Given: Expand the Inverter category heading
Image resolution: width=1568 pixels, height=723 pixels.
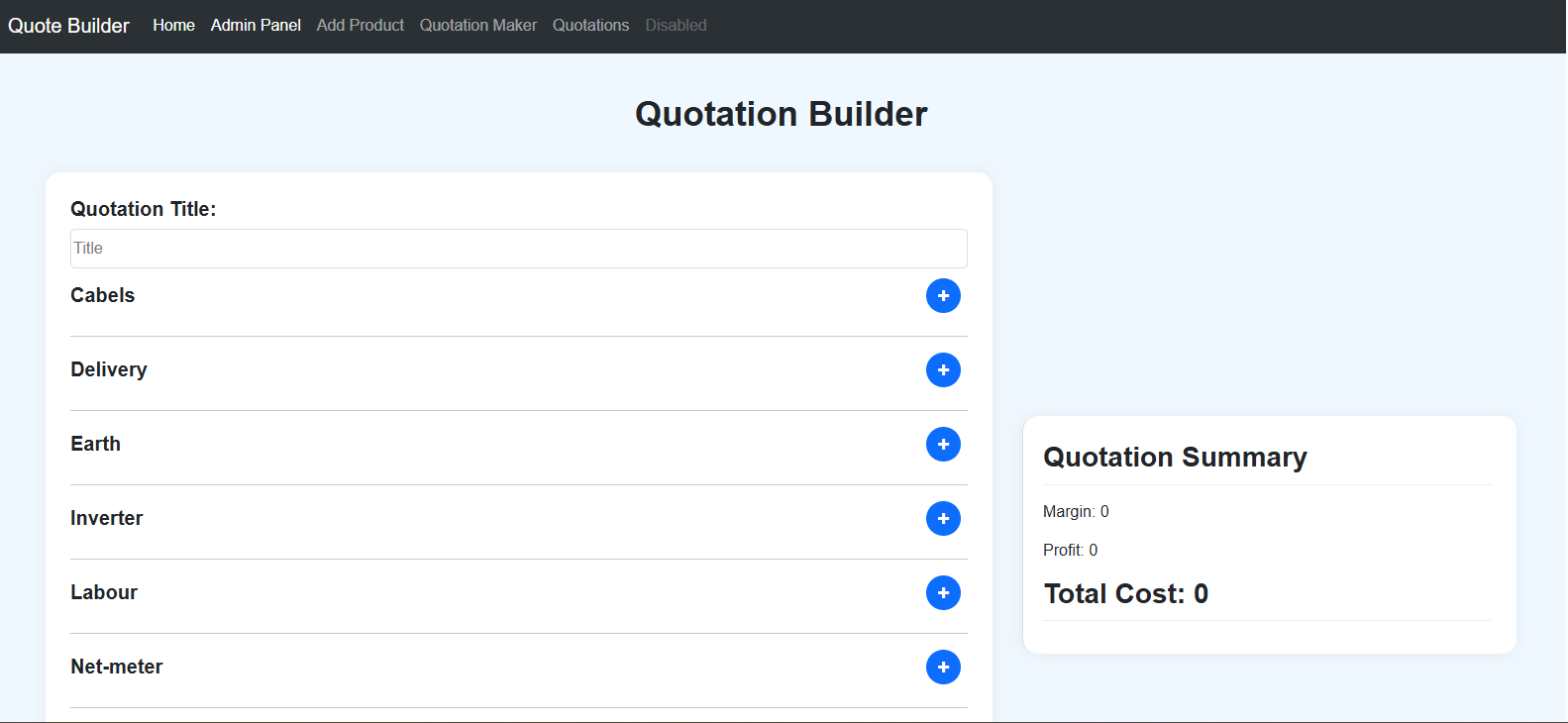Looking at the screenshot, I should click(x=107, y=519).
